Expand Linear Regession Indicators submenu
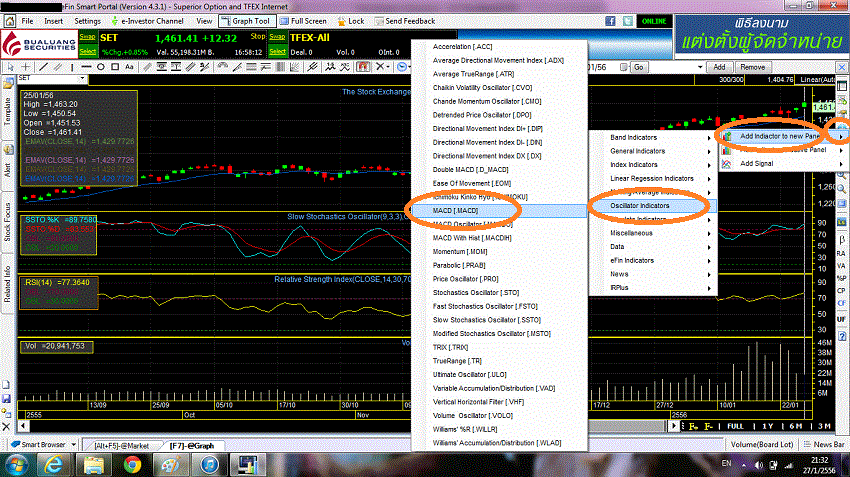 point(653,178)
